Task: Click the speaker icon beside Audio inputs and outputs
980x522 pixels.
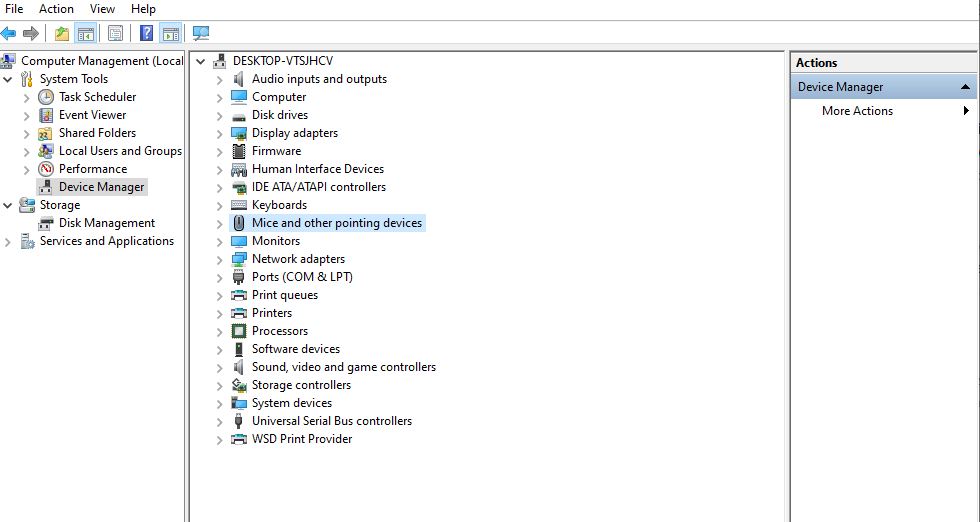Action: pos(239,79)
